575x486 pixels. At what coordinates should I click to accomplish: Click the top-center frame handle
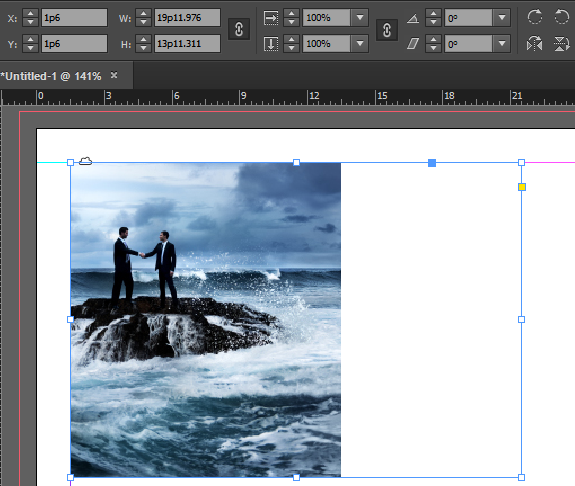(296, 162)
